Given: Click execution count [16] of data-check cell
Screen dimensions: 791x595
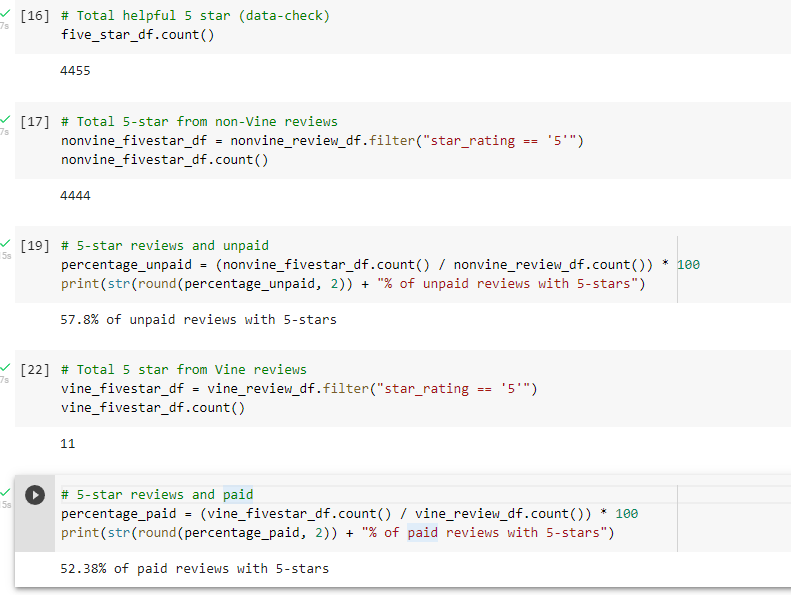Looking at the screenshot, I should coord(35,16).
